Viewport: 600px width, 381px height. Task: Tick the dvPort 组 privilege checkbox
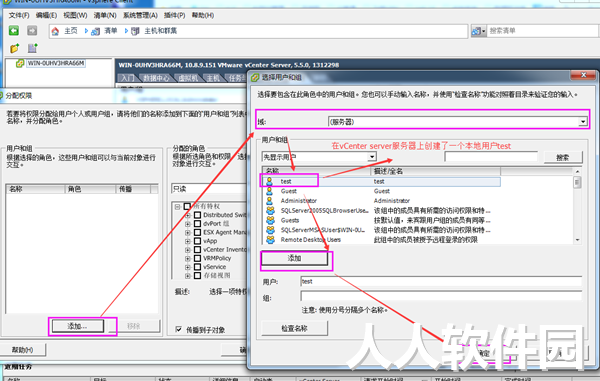(x=197, y=223)
